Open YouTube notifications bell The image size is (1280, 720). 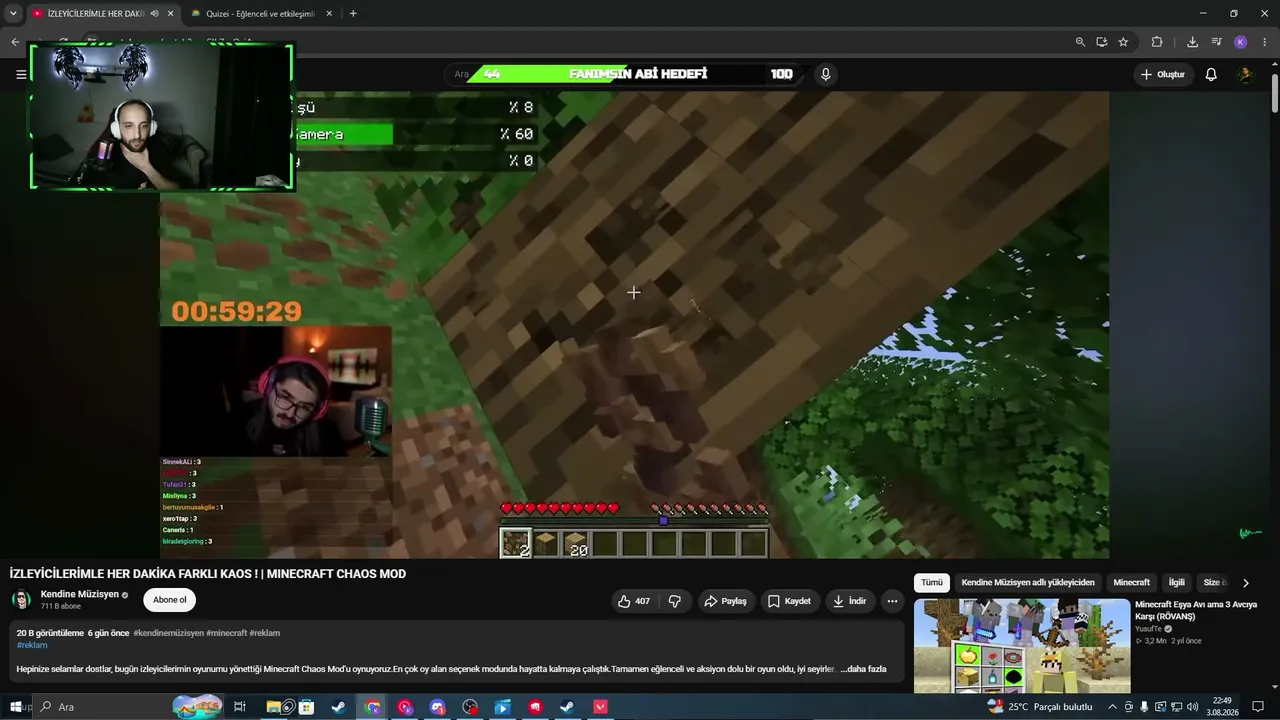1211,74
